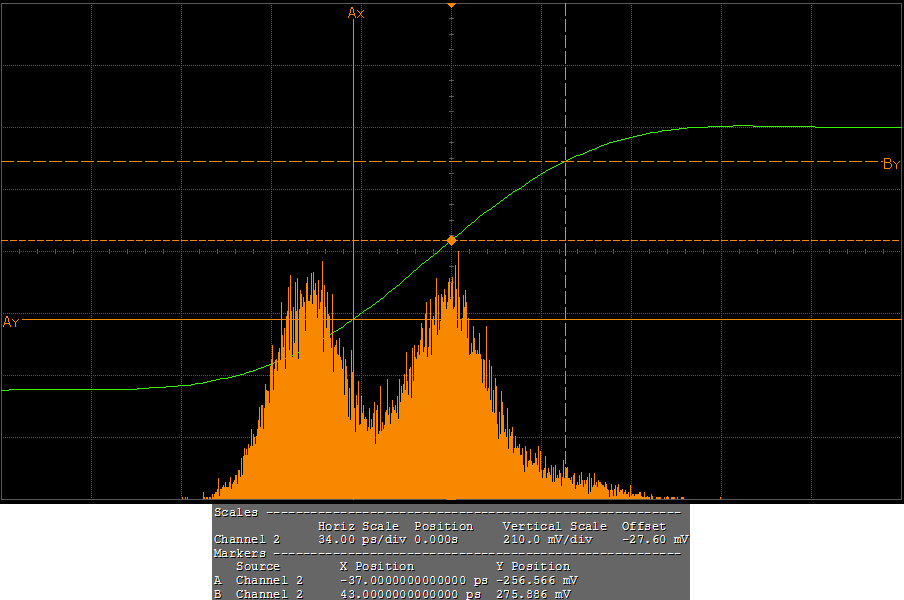Select marker A X position -37 ps
The width and height of the screenshot is (904, 600).
[x=412, y=580]
